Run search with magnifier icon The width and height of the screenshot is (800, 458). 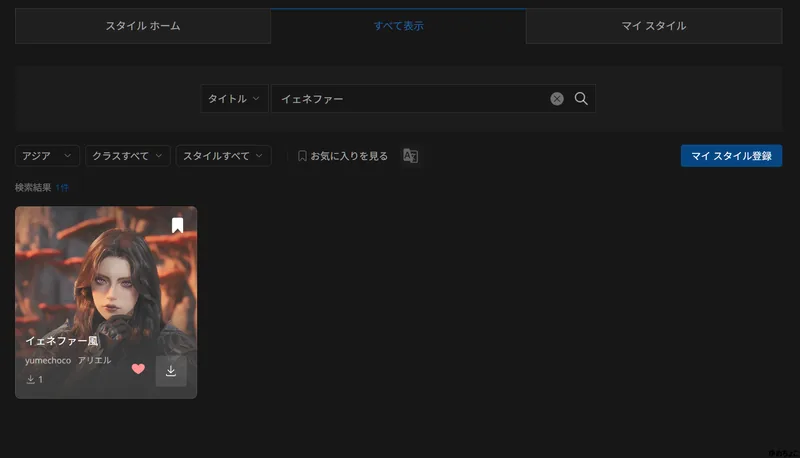[x=581, y=98]
